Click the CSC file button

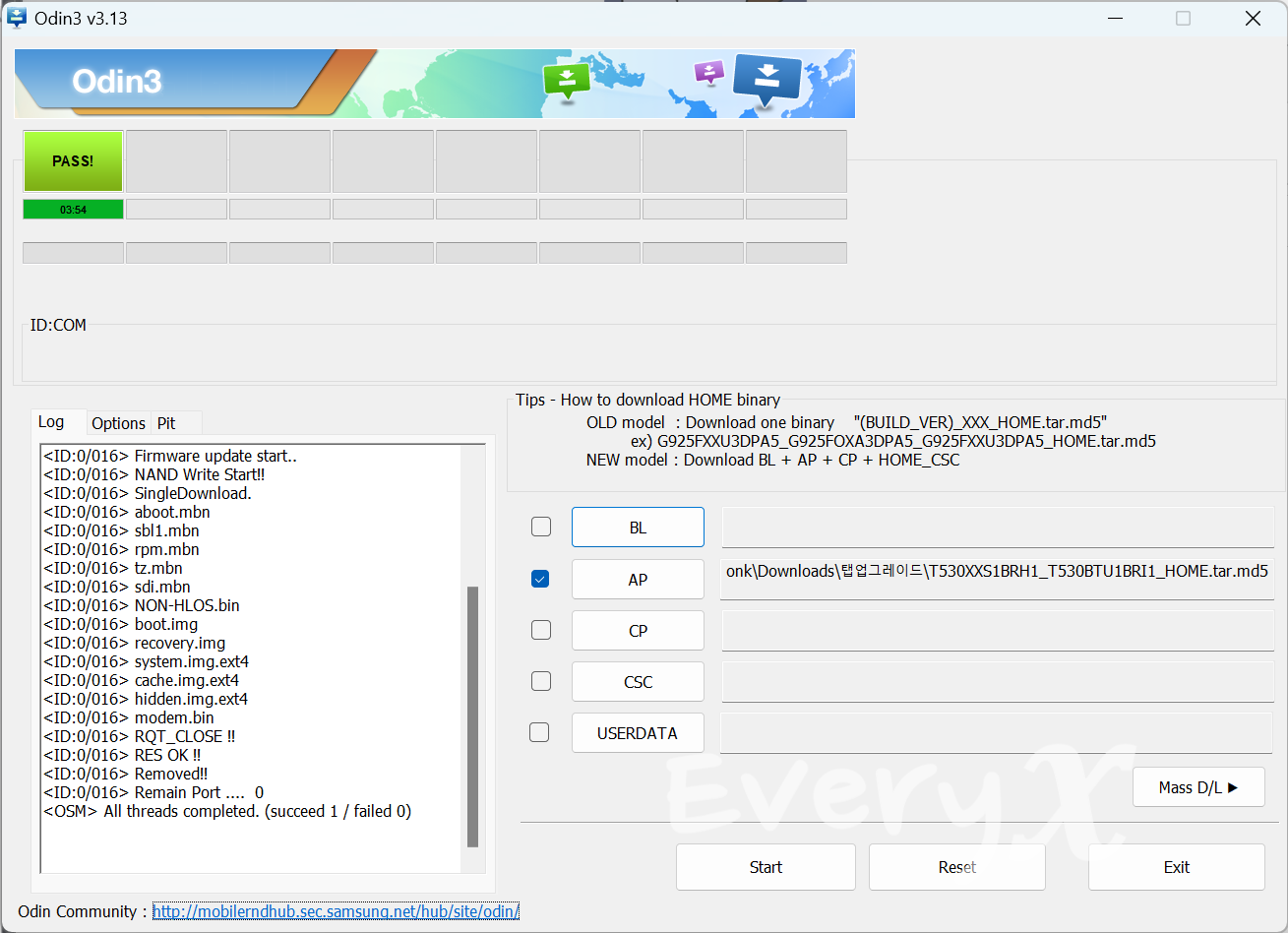point(638,682)
